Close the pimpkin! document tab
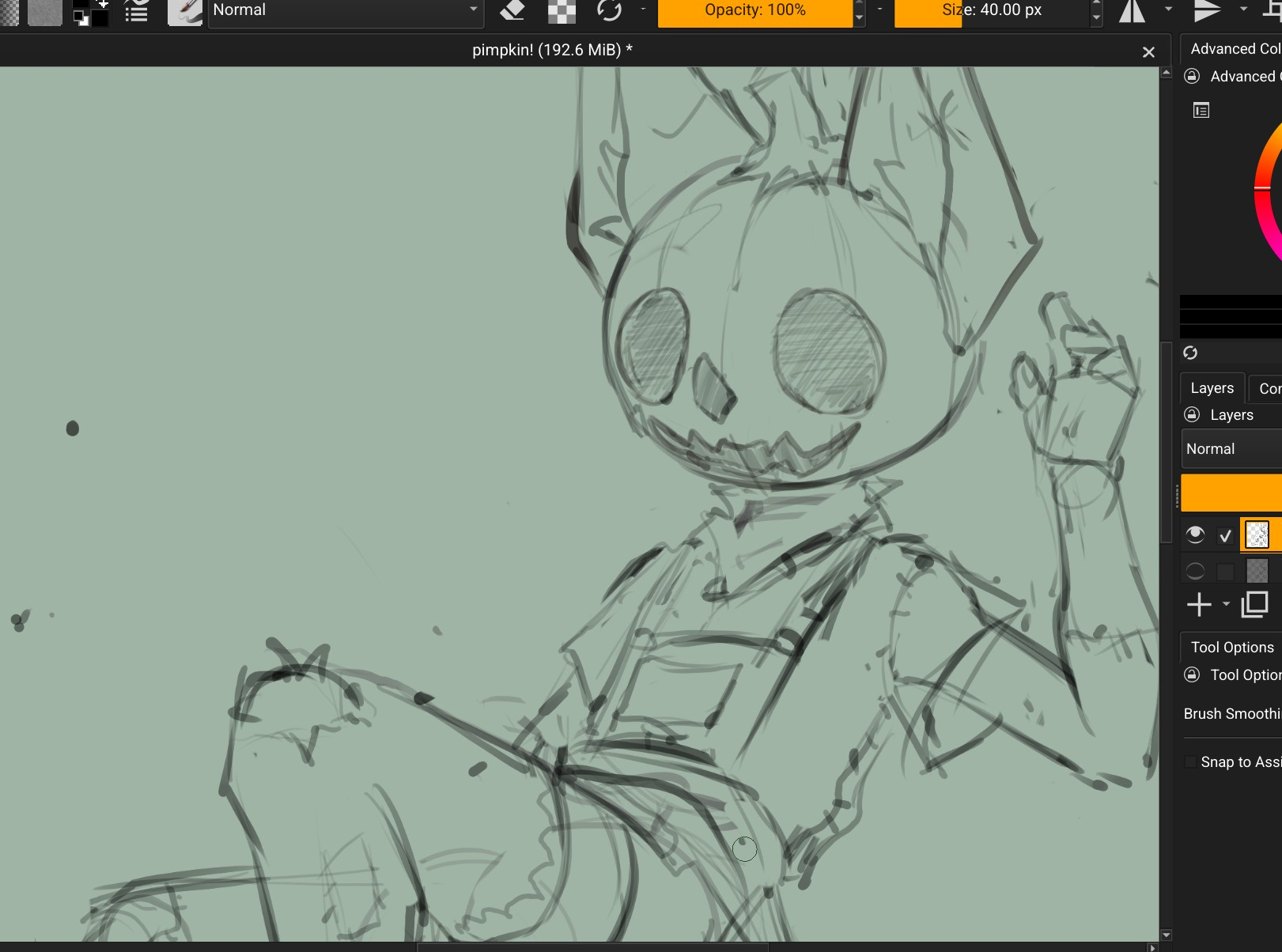Image resolution: width=1282 pixels, height=952 pixels. 1148,52
